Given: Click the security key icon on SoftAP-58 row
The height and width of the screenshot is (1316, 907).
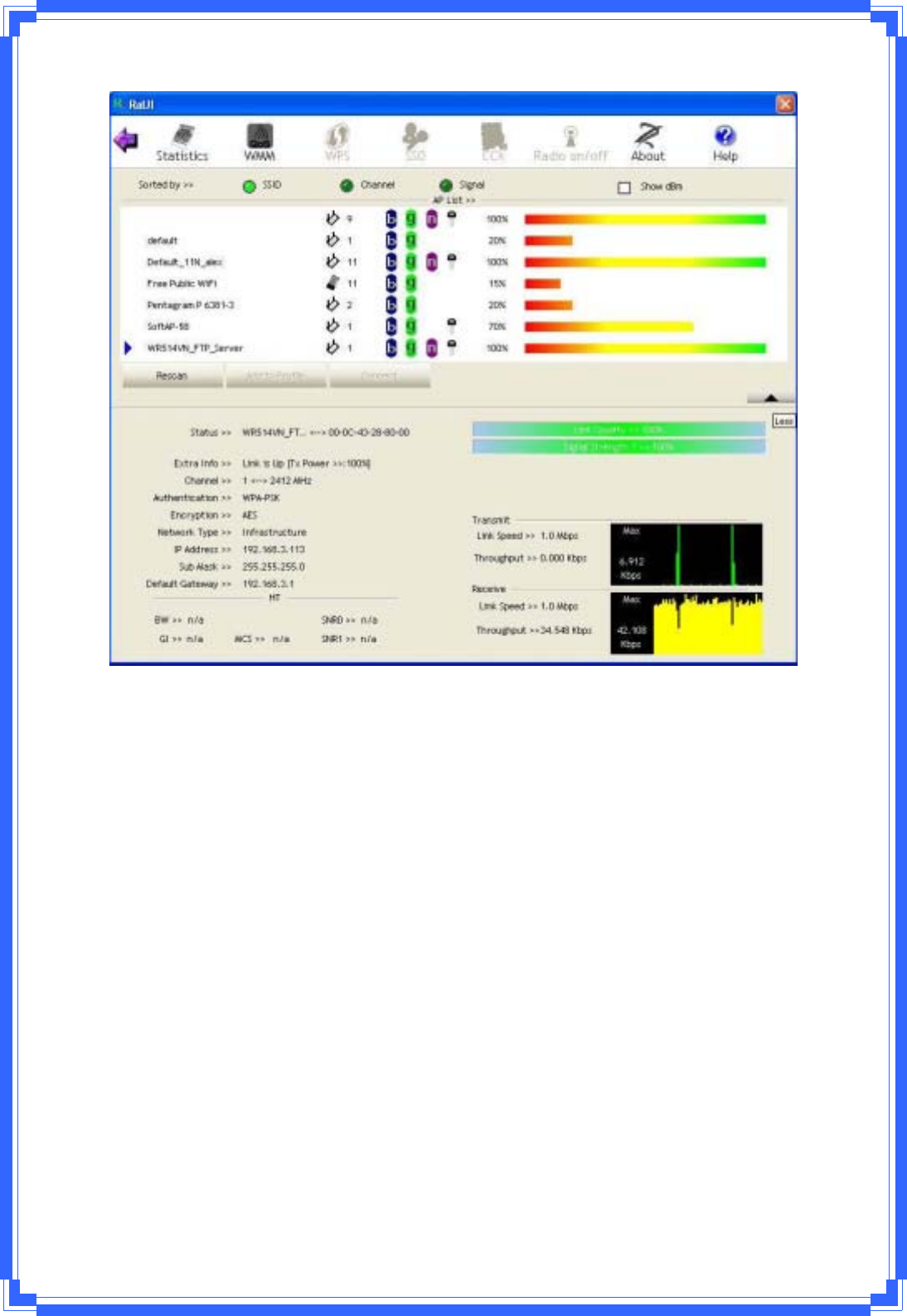Looking at the screenshot, I should (x=451, y=324).
